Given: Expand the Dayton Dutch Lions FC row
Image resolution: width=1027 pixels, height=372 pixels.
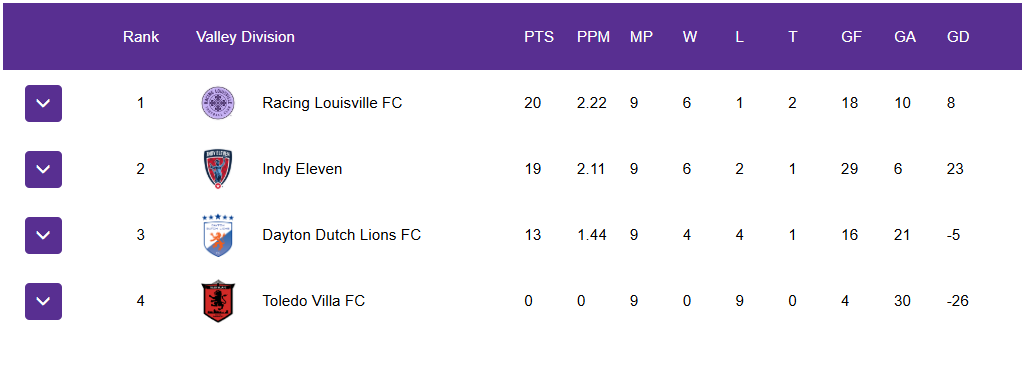Looking at the screenshot, I should pos(43,235).
